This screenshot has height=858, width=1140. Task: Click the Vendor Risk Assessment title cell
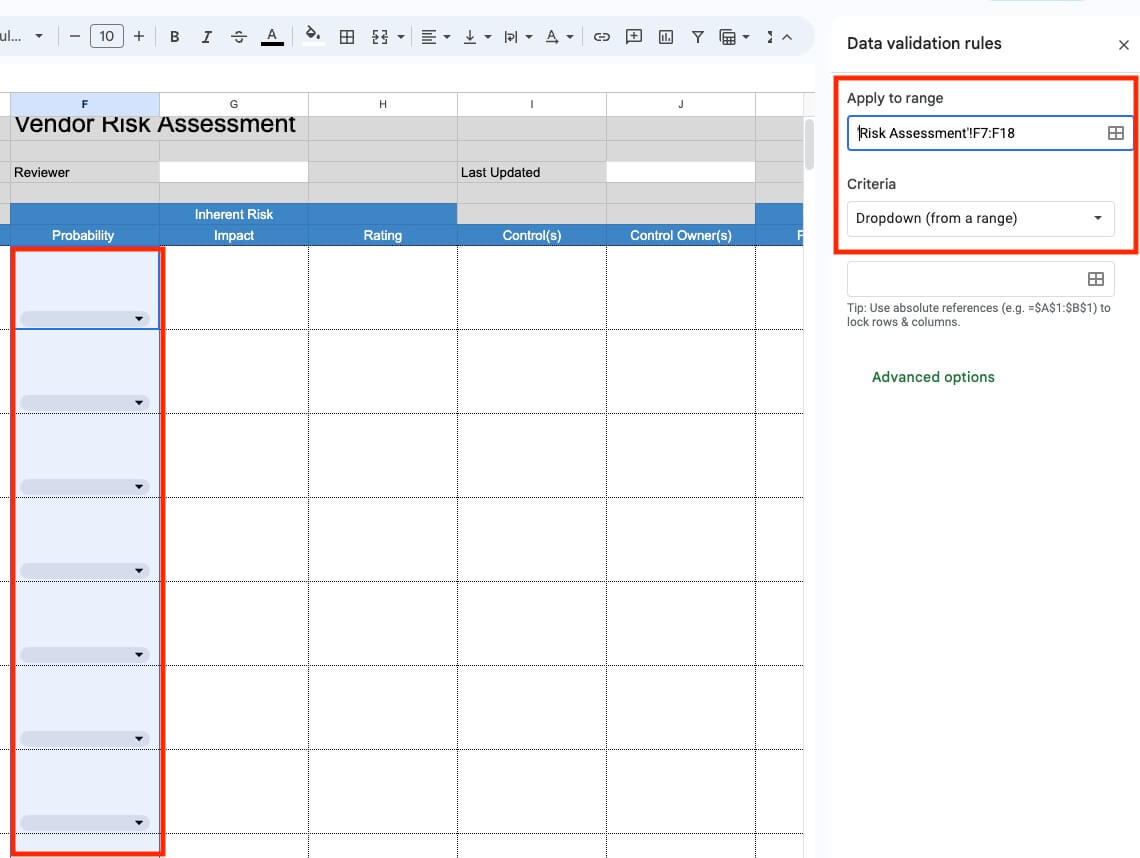tap(155, 125)
